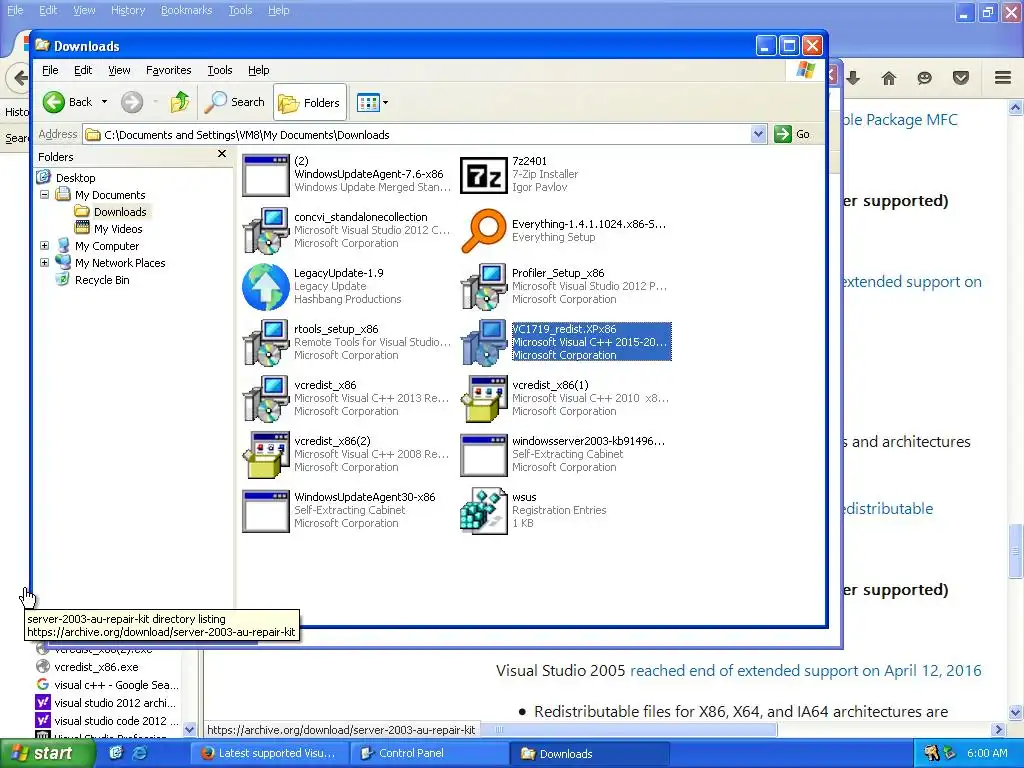1024x768 pixels.
Task: Click Show Desktop quick launch icon
Action: pos(116,753)
